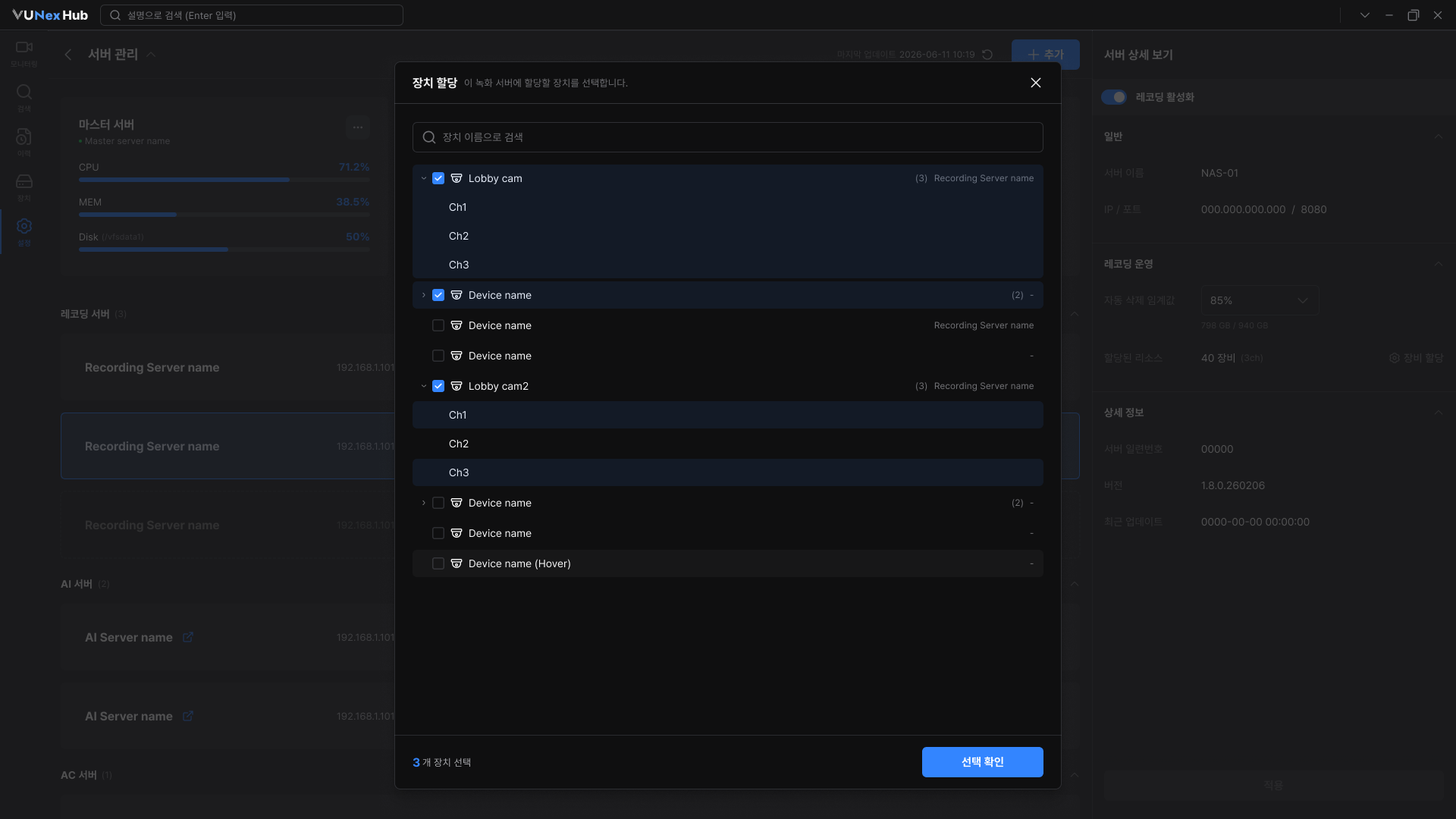The width and height of the screenshot is (1456, 819).
Task: Expand the unchecked Device name (2) row
Action: tap(424, 503)
